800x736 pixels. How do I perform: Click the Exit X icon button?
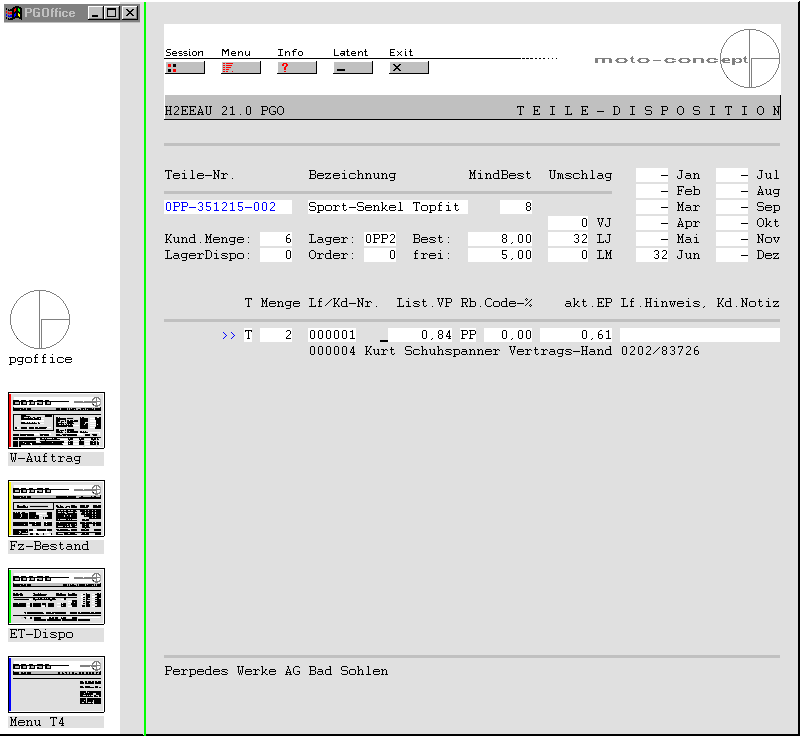[408, 68]
